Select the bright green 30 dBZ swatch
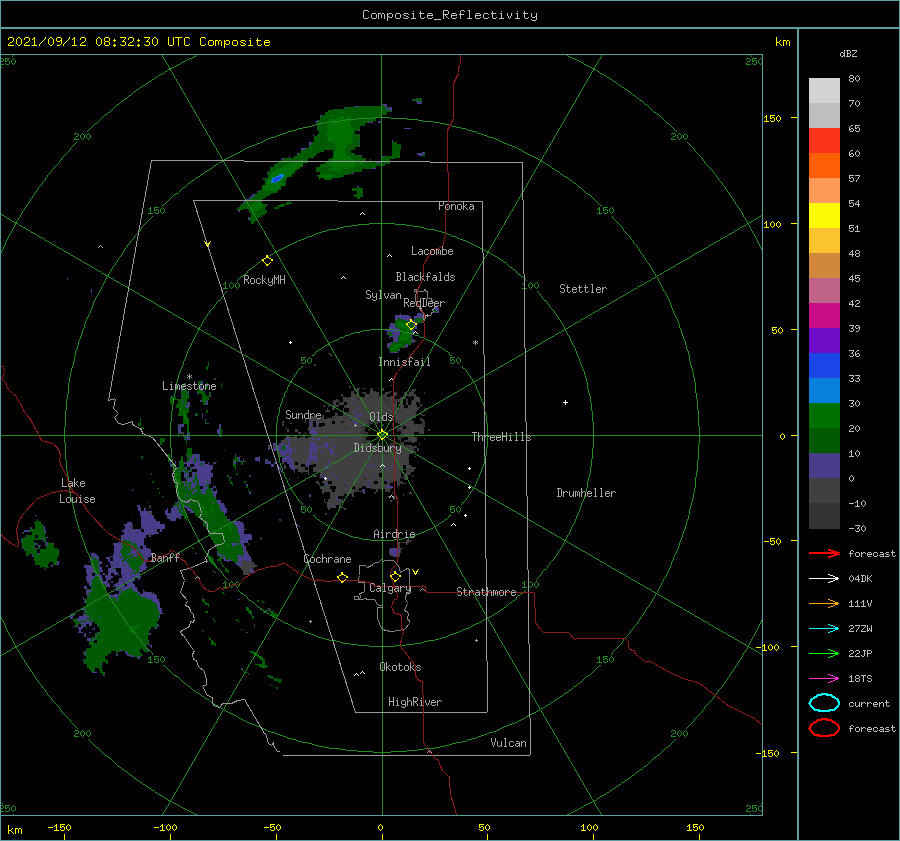Viewport: 900px width, 841px height. (824, 415)
